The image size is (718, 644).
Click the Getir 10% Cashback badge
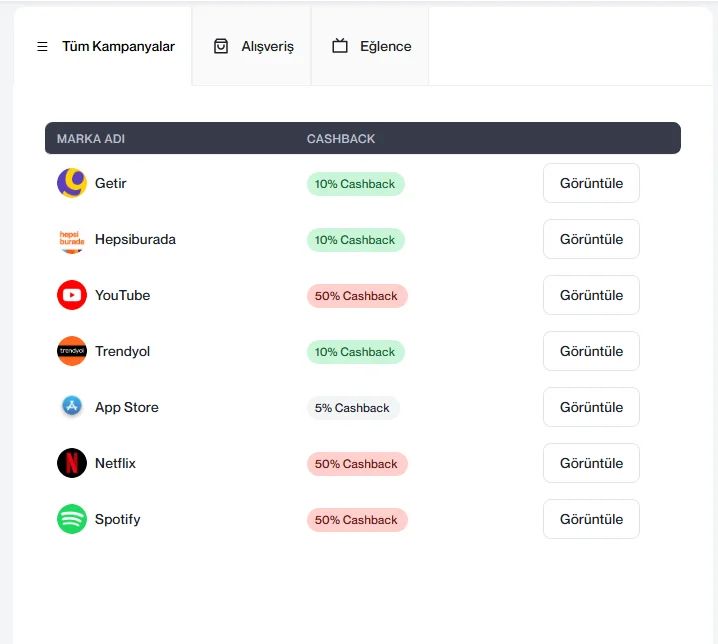click(x=355, y=184)
